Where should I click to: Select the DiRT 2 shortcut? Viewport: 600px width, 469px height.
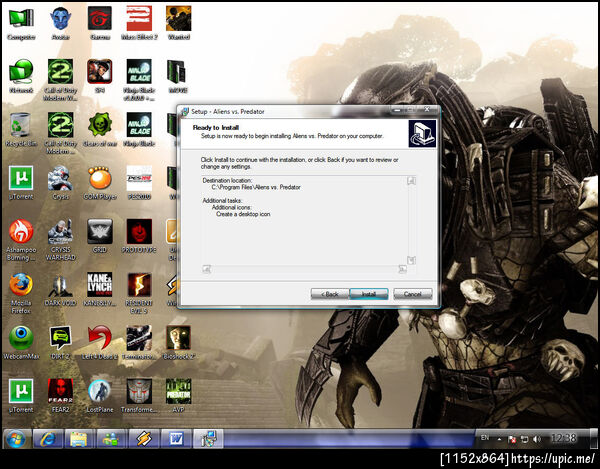coord(60,343)
